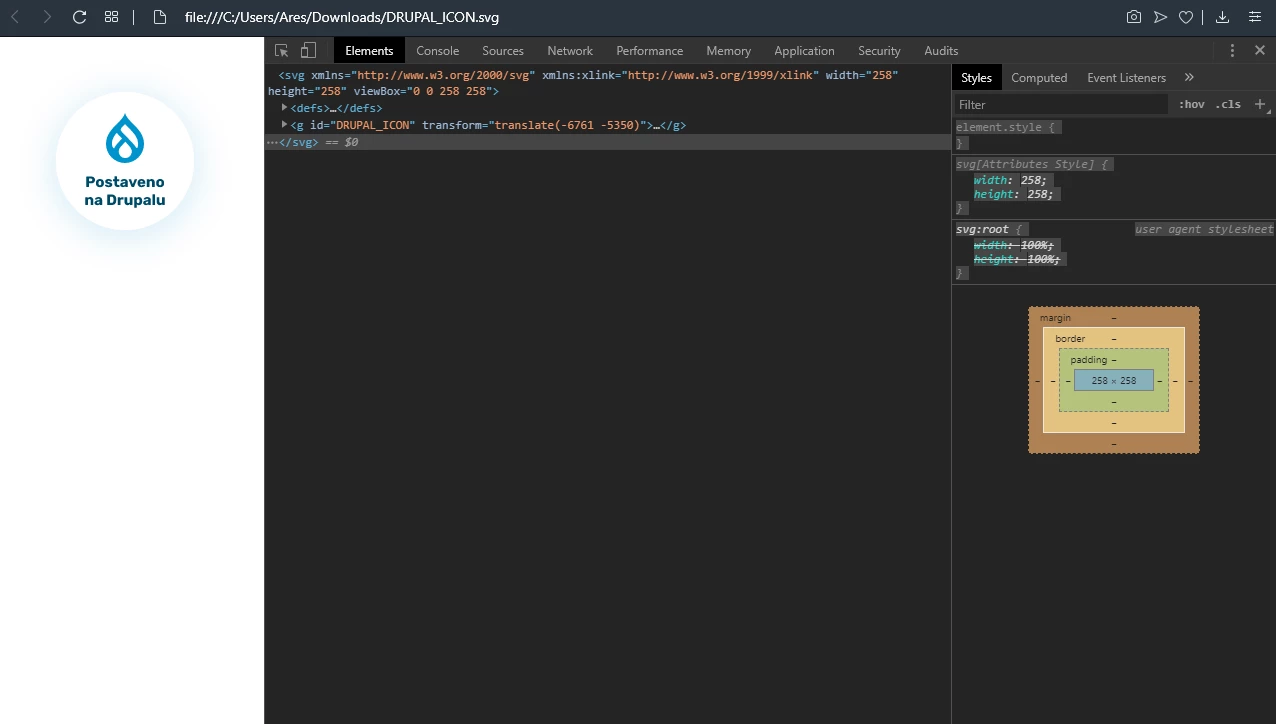1276x724 pixels.
Task: Click the ellipsis beside the closing svg tag
Action: (271, 142)
